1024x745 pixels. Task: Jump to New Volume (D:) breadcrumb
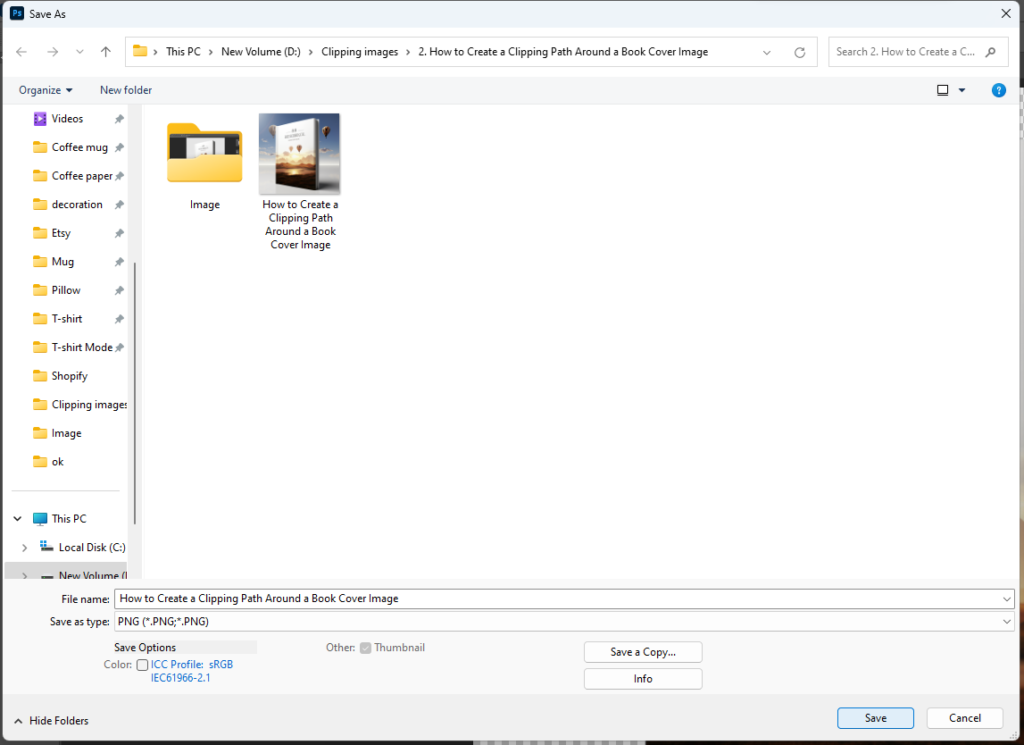(261, 52)
